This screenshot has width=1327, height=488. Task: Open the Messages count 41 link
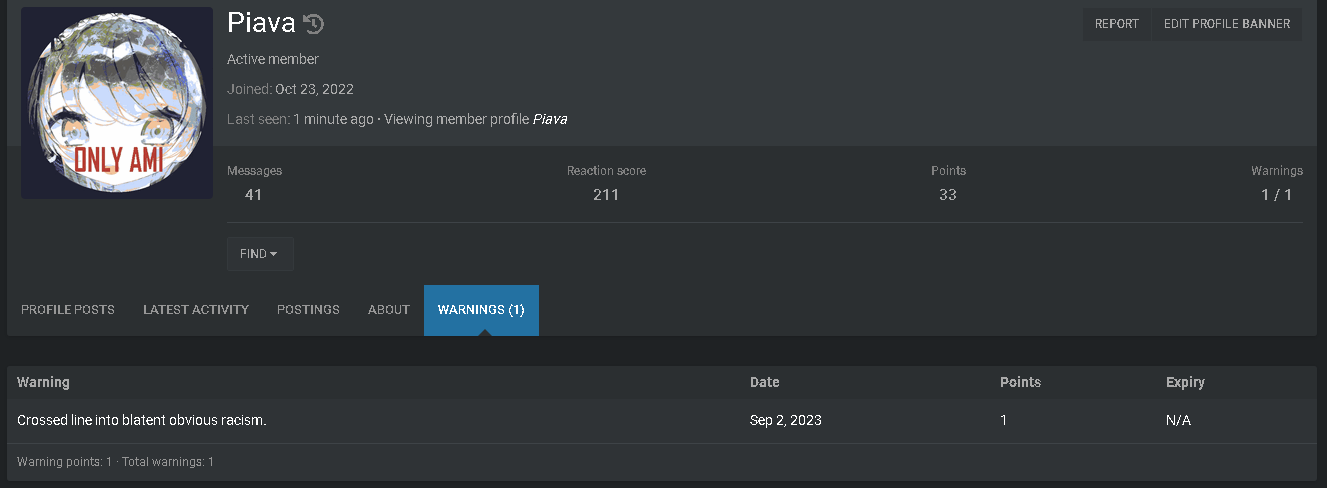[253, 195]
